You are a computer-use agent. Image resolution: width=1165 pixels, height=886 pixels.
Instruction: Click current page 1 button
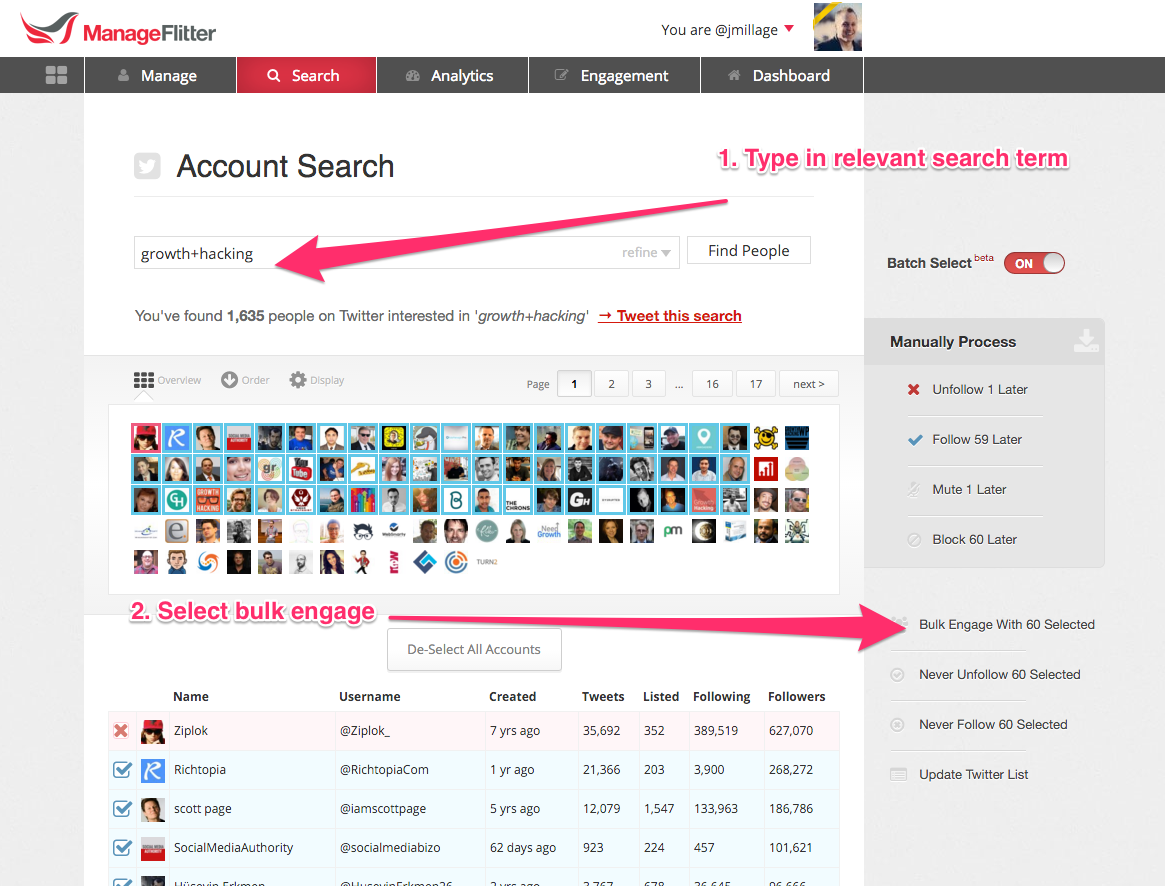coord(574,384)
